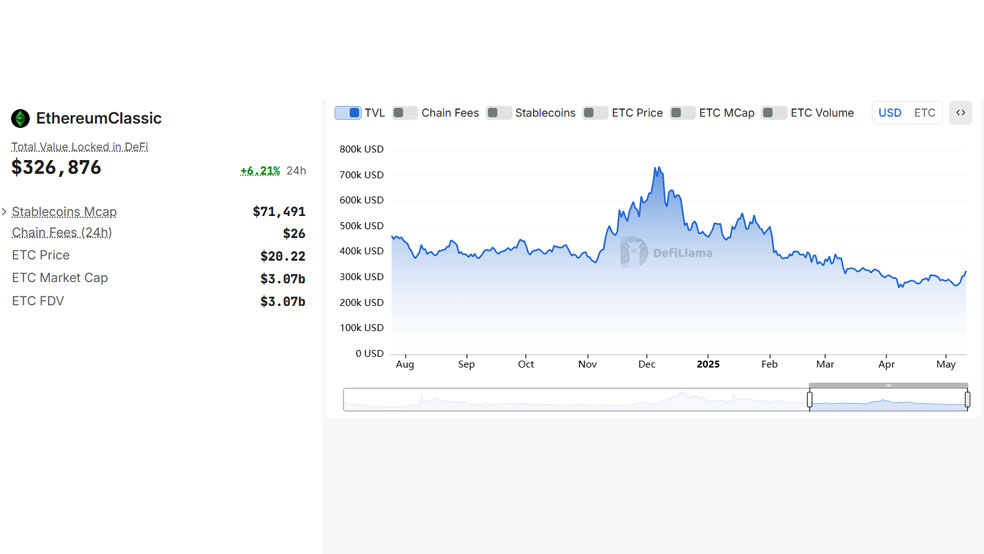This screenshot has height=554, width=984.
Task: Click the right range slider handle
Action: [967, 400]
